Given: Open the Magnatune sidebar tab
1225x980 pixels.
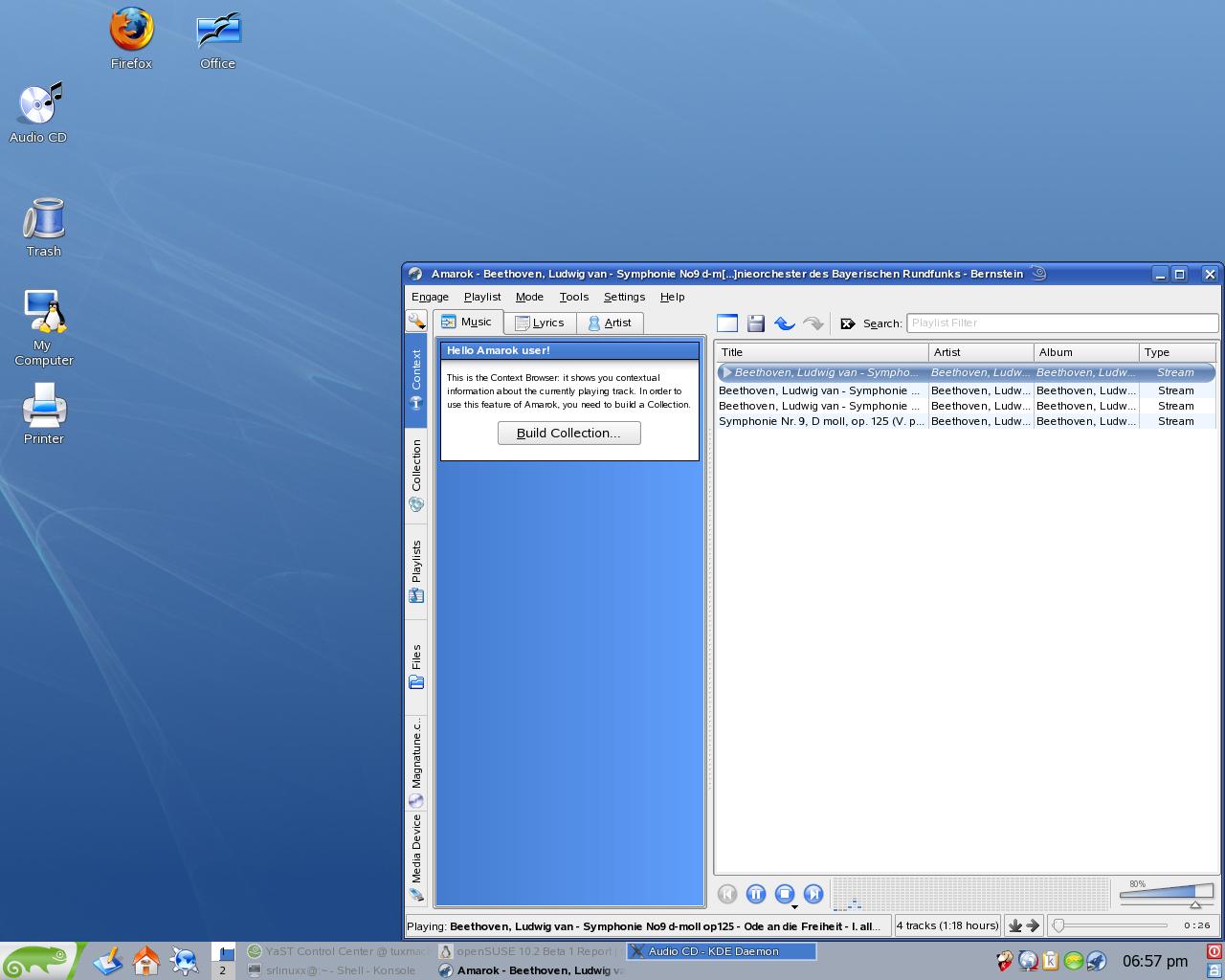Looking at the screenshot, I should pos(416,762).
